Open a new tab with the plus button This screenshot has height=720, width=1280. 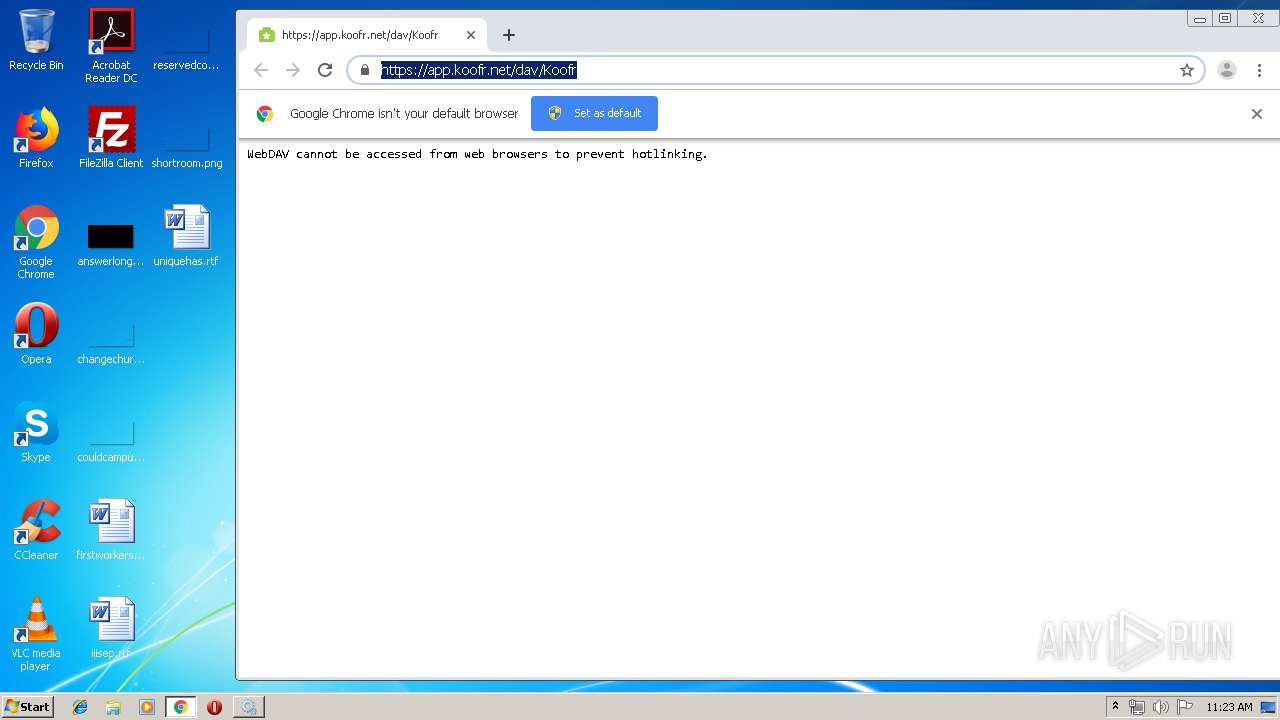pos(509,35)
